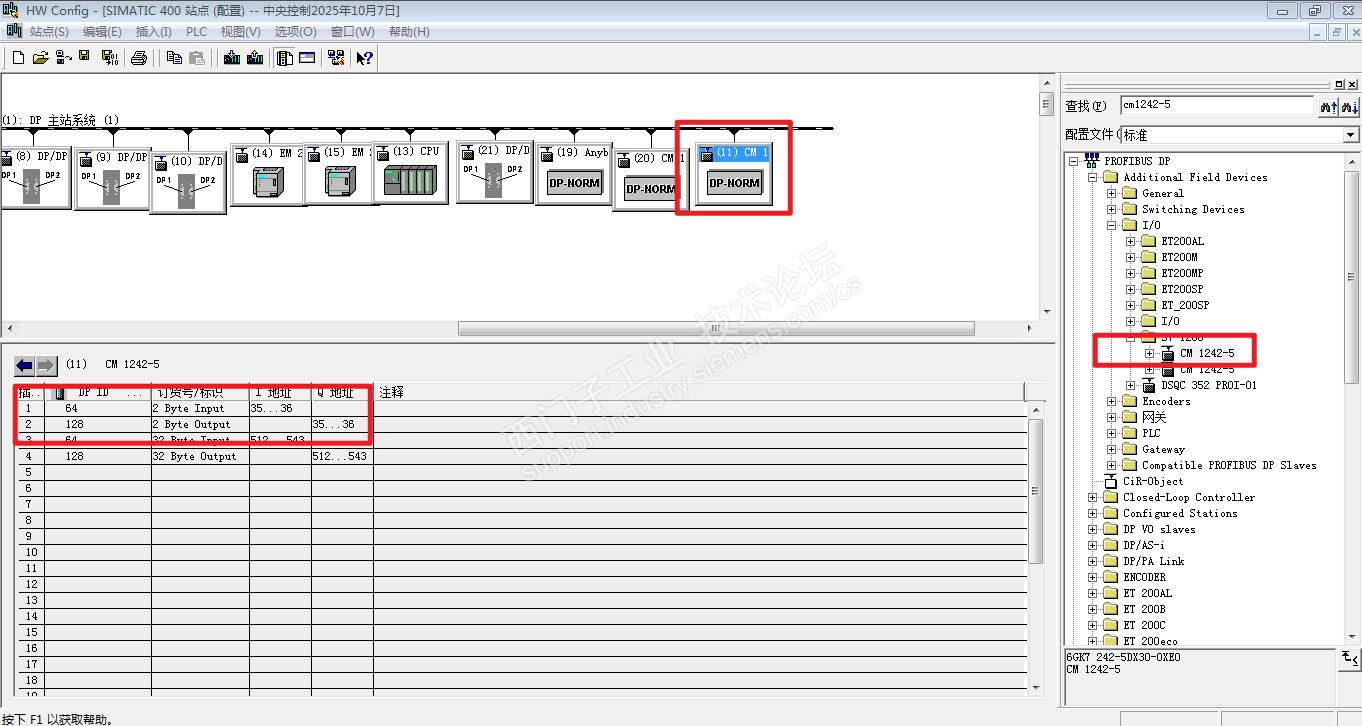Click the 查找 search input field

point(1216,105)
